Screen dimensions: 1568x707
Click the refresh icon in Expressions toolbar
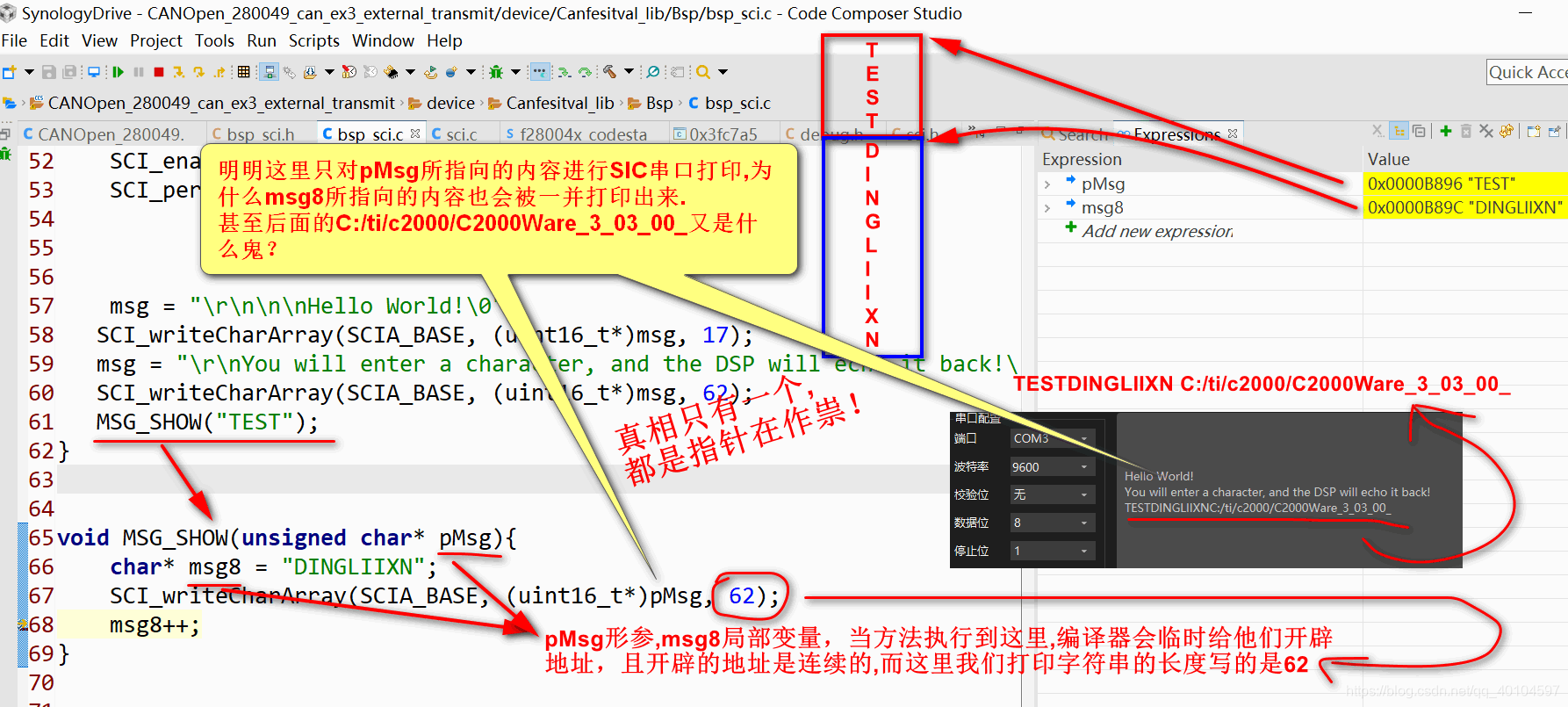[x=1507, y=131]
